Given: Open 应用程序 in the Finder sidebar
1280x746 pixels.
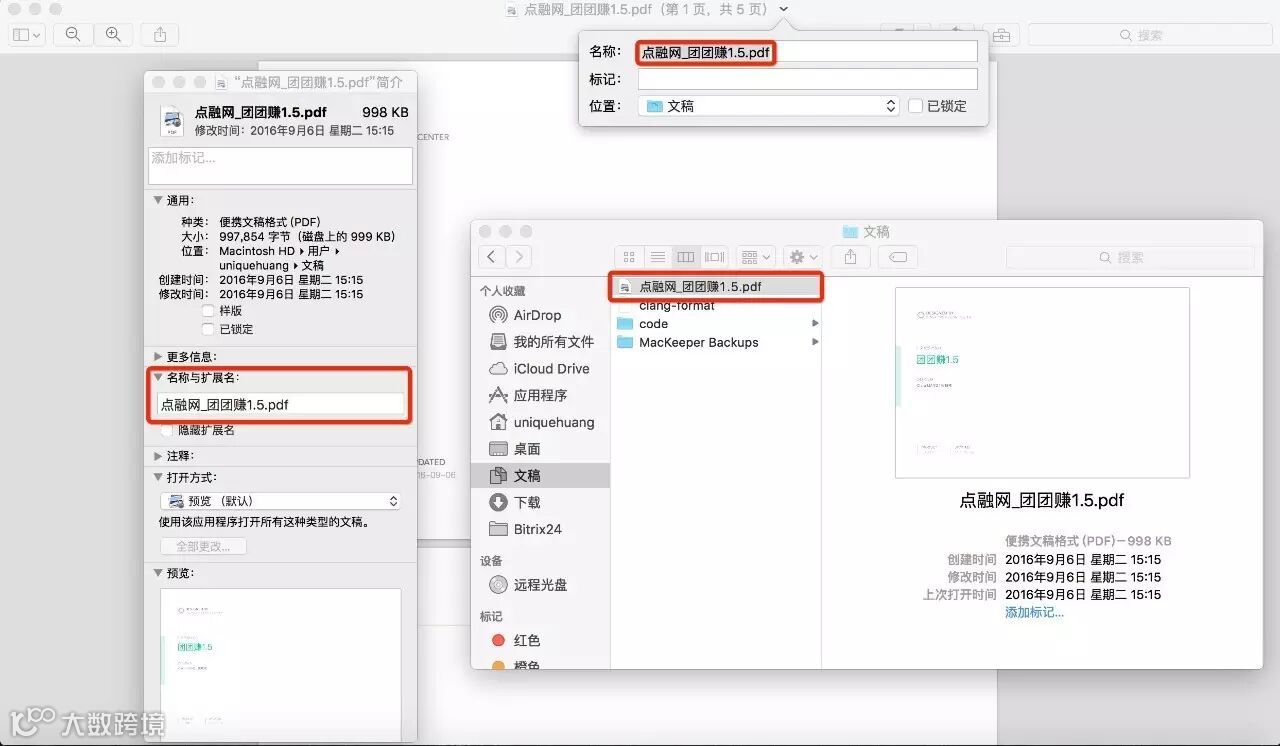Looking at the screenshot, I should [540, 395].
